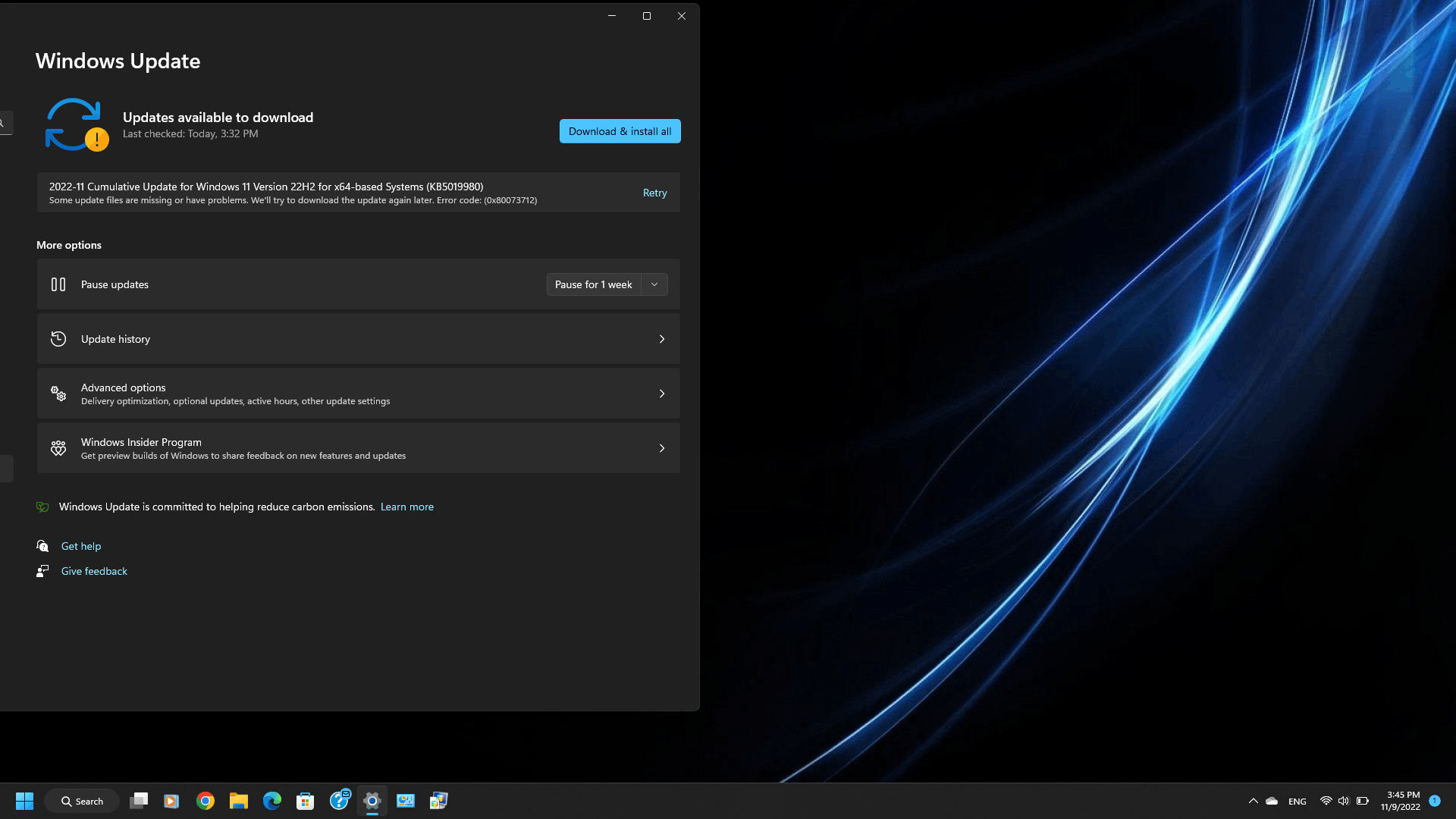Click the Get help icon
The width and height of the screenshot is (1456, 819).
coord(42,545)
